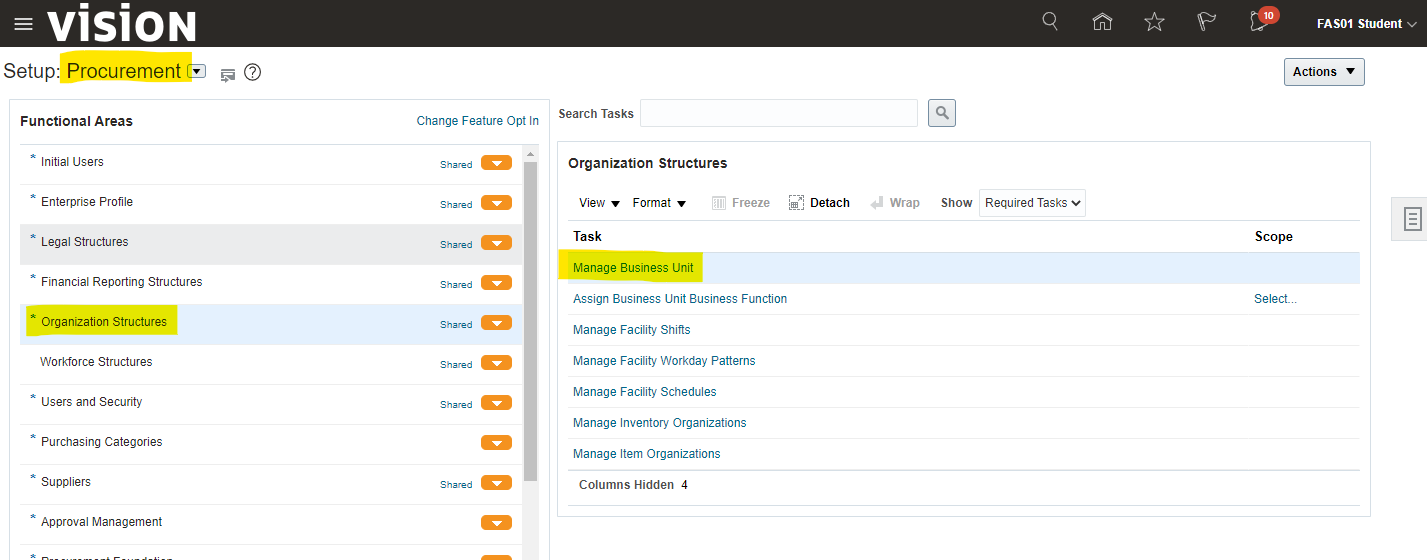Screen dimensions: 1427x560
Task: Click the Manage Business Unit task link
Action: tap(633, 268)
